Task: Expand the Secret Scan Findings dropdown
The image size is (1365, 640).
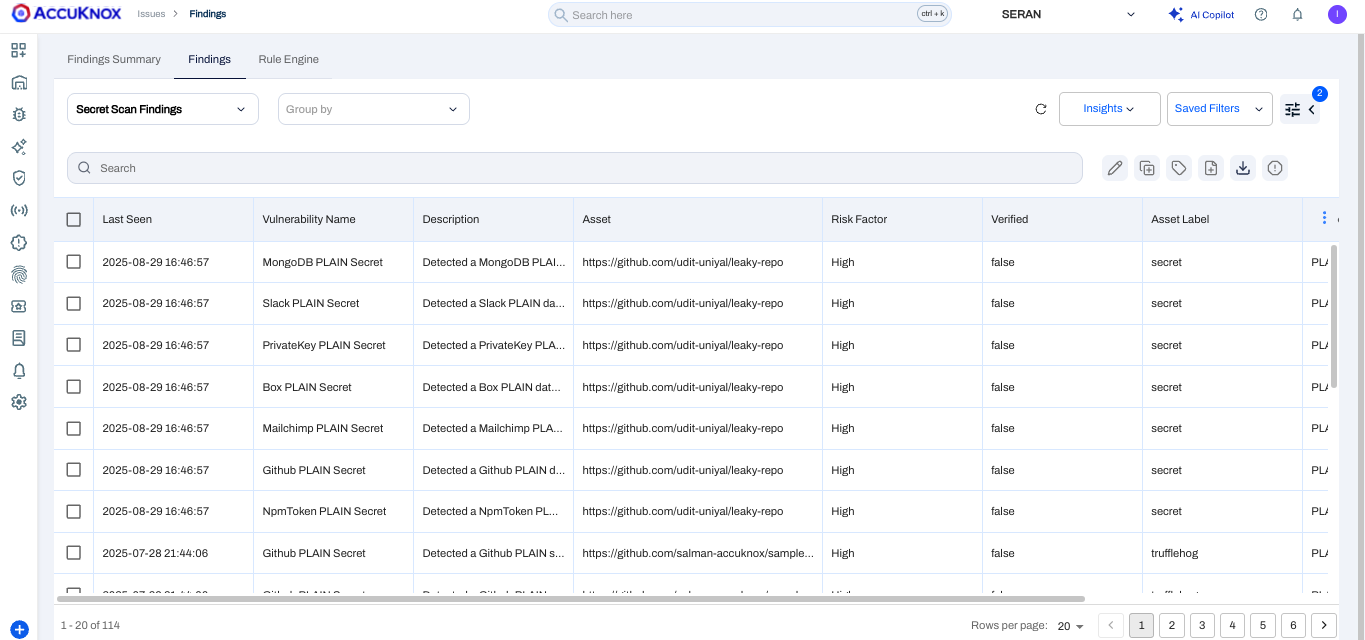Action: (x=163, y=109)
